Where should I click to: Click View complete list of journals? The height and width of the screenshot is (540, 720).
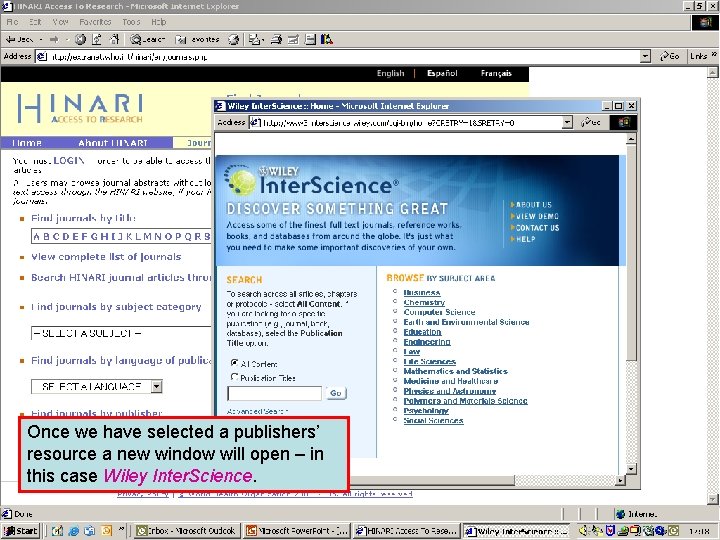tap(106, 257)
